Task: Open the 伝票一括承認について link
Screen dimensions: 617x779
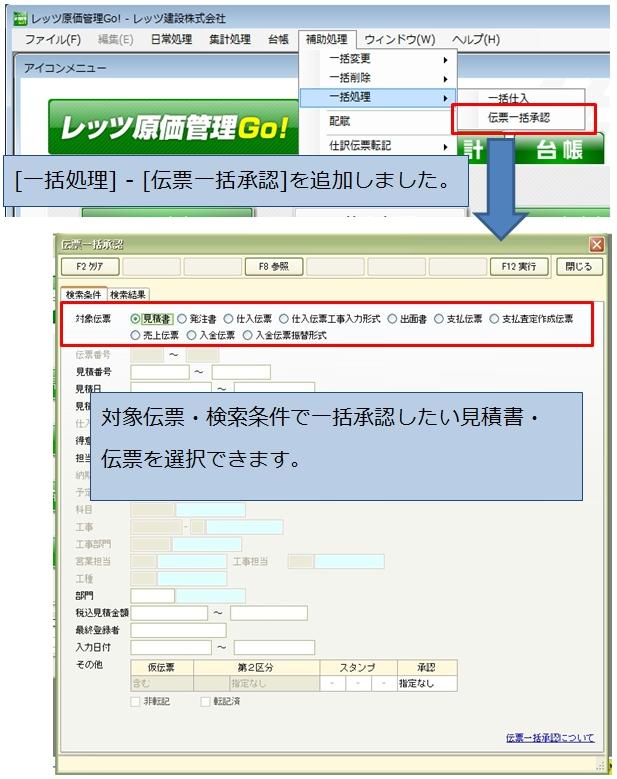Action: point(550,738)
